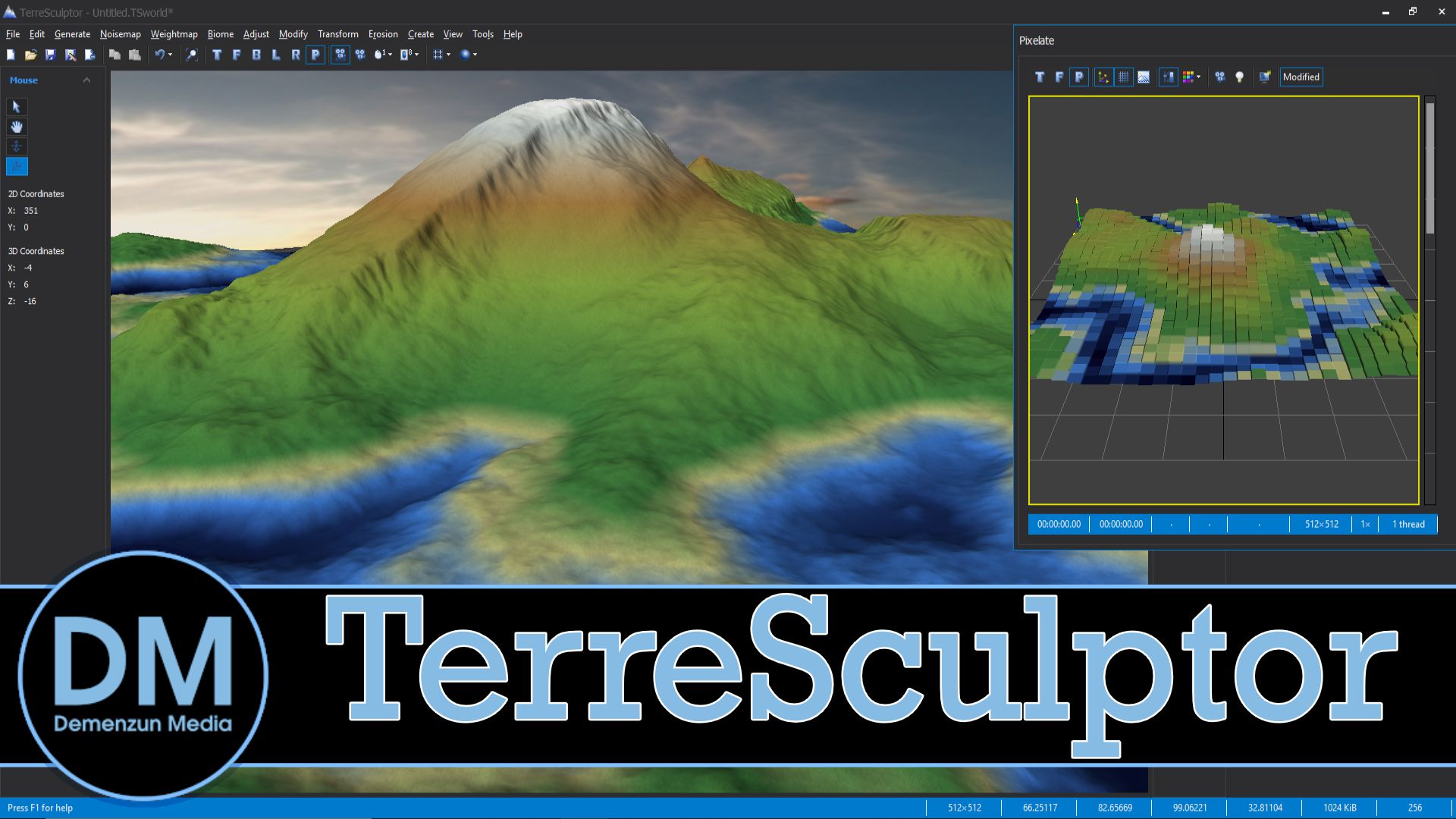
Task: Click the Press F1 for help status text
Action: click(x=40, y=808)
